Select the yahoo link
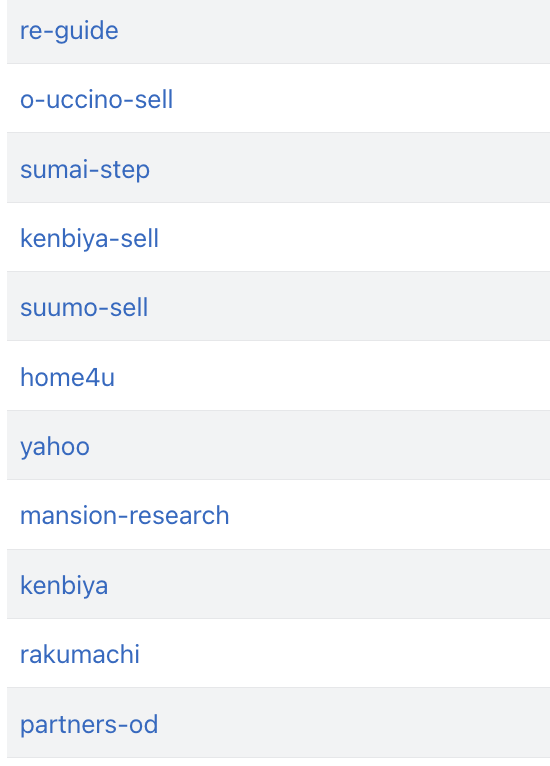550x766 pixels. (x=55, y=447)
